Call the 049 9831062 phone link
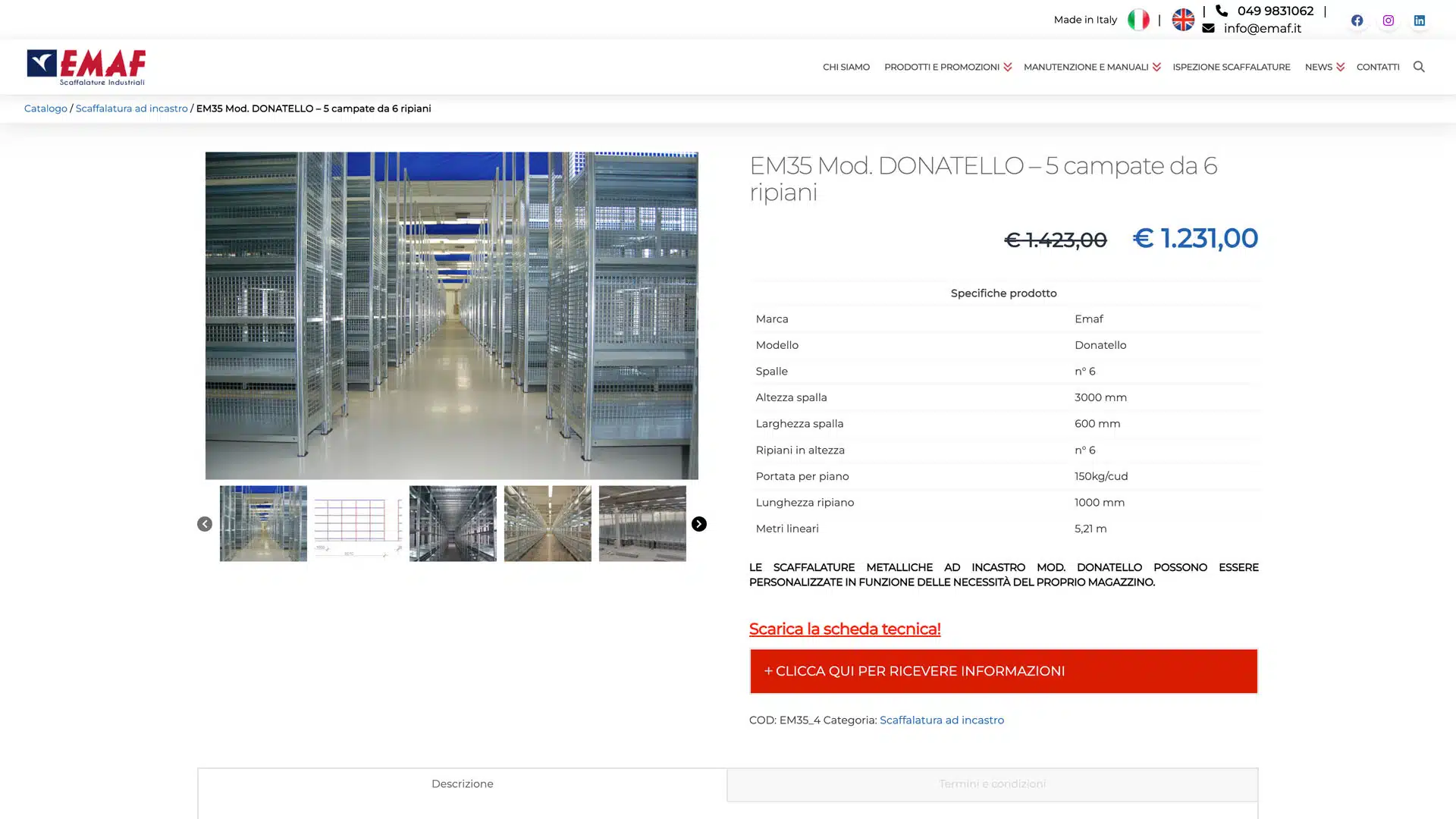The image size is (1456, 819). (1276, 11)
